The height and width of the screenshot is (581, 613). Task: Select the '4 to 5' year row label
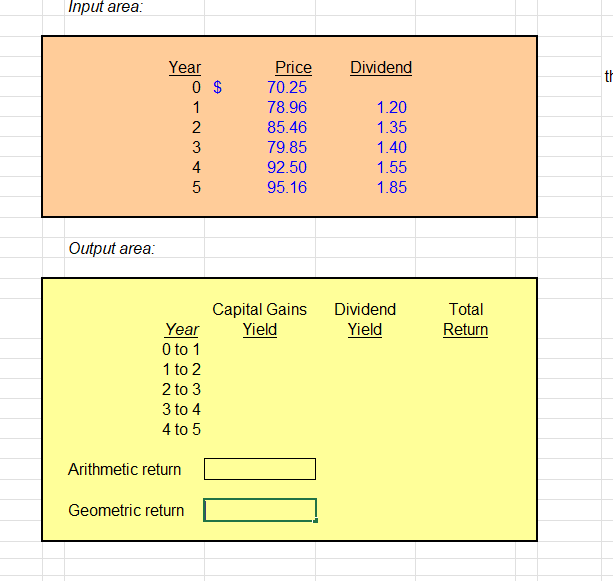click(x=181, y=429)
